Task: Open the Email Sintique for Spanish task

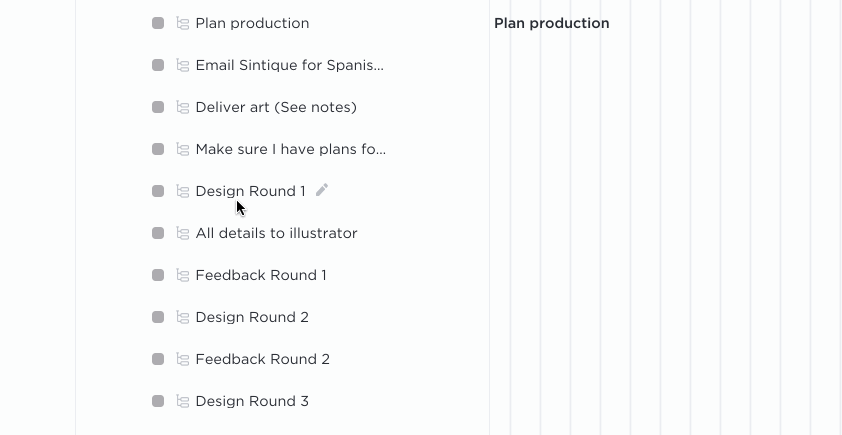Action: [289, 66]
